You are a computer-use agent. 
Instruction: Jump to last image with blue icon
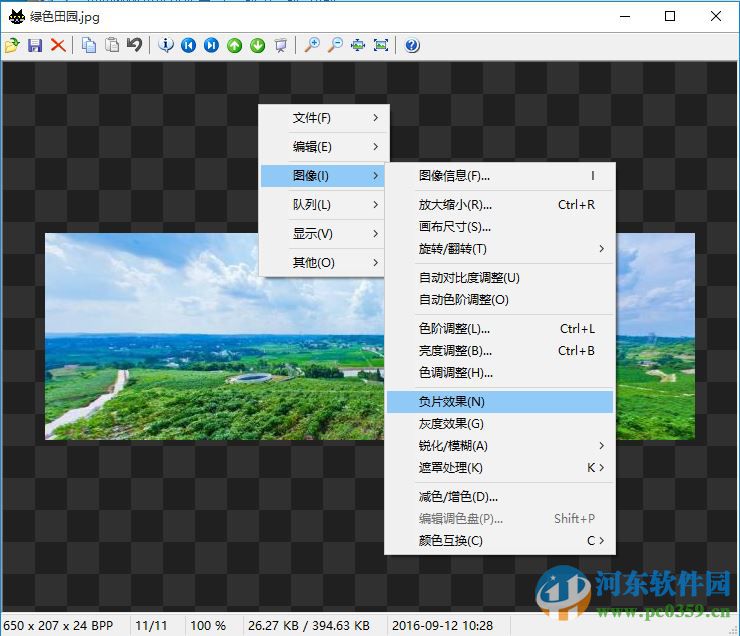tap(211, 45)
